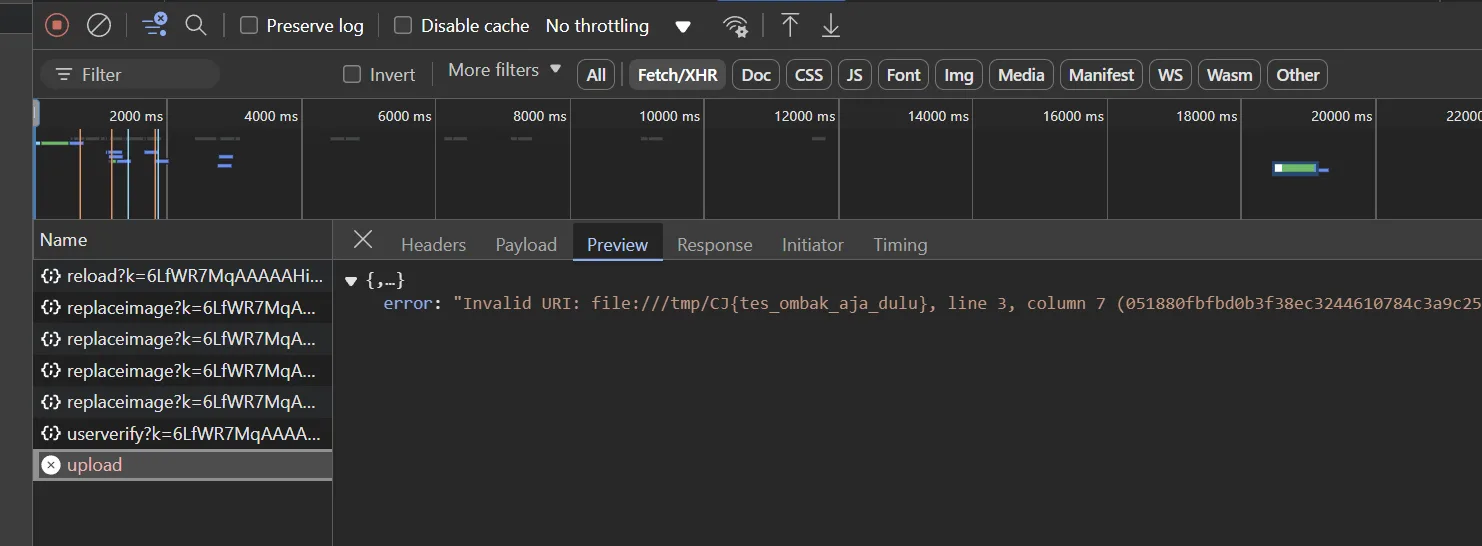Clear the network log
This screenshot has width=1482, height=546.
click(x=99, y=25)
